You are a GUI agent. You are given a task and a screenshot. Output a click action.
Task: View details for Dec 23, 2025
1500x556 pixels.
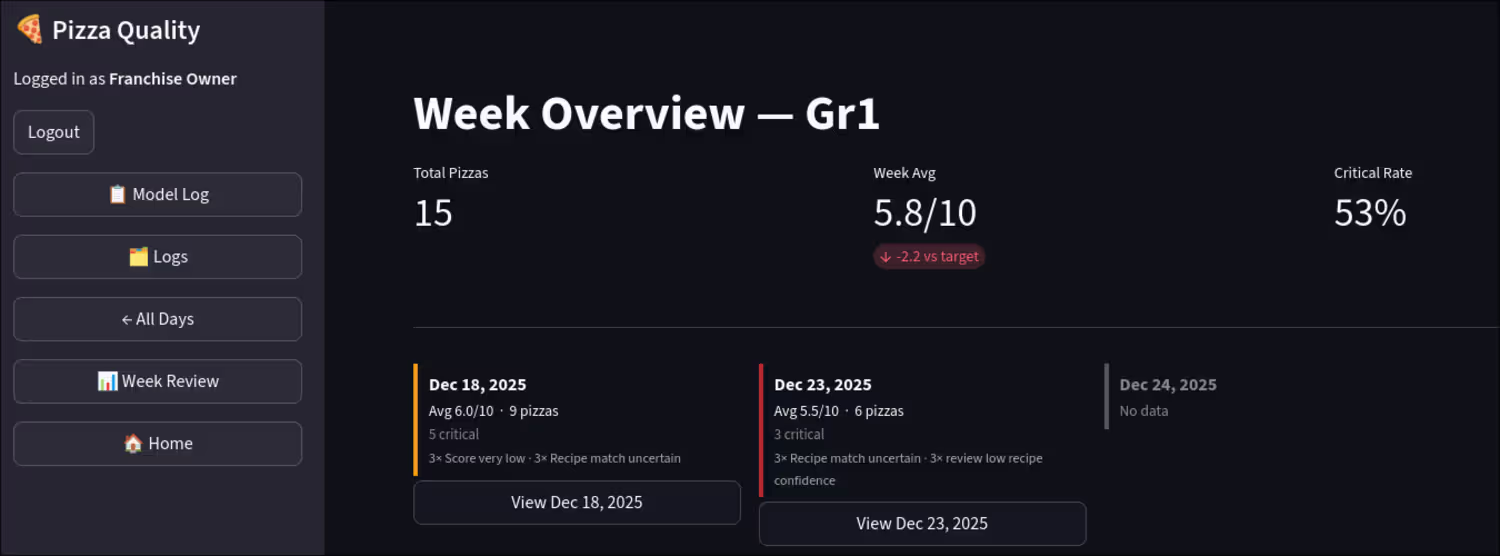[922, 524]
